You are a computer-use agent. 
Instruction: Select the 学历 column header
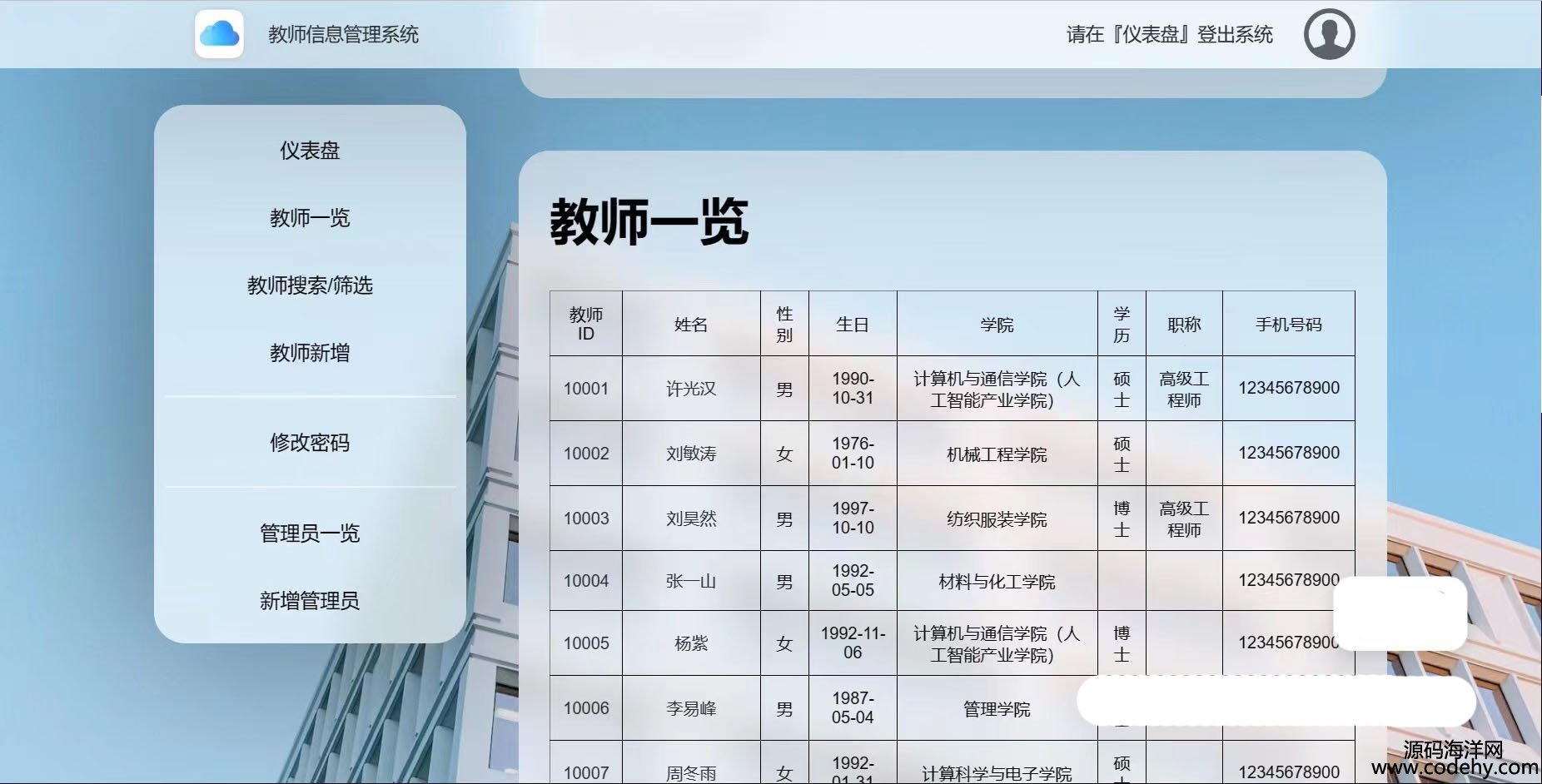point(1122,324)
